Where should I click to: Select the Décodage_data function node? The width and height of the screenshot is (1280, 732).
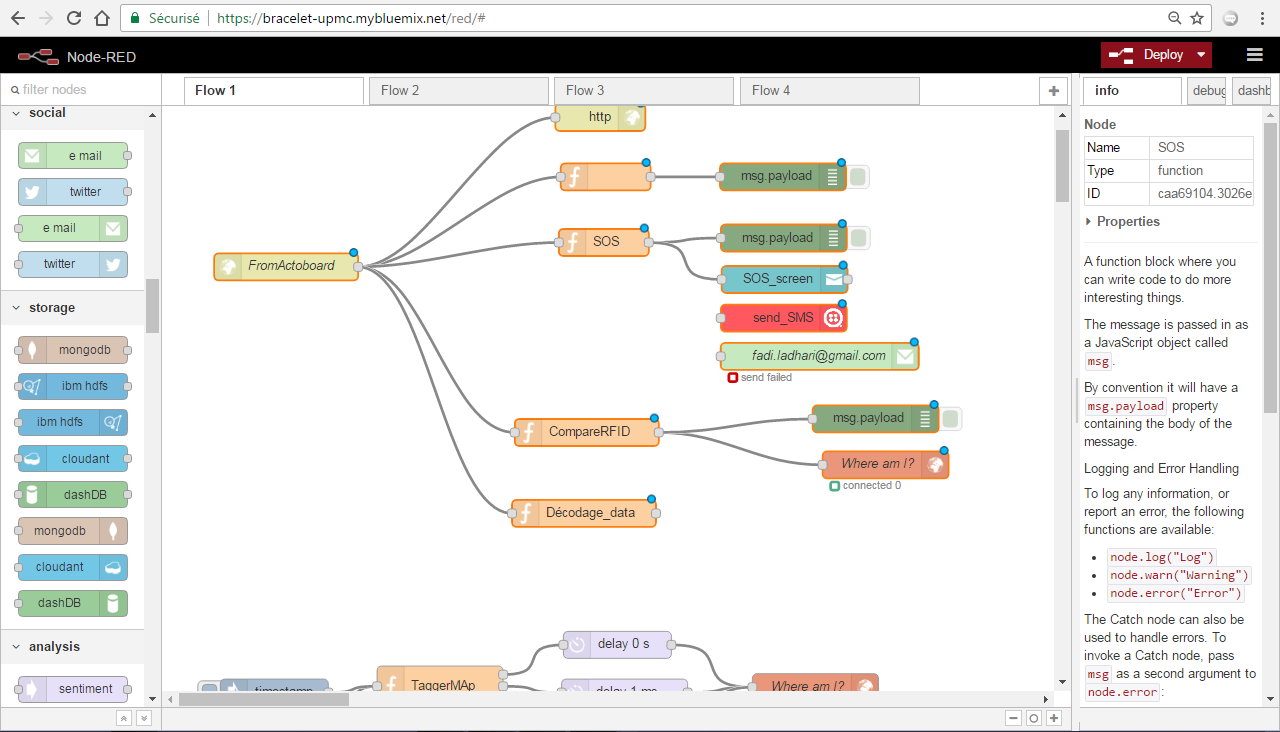(x=584, y=513)
